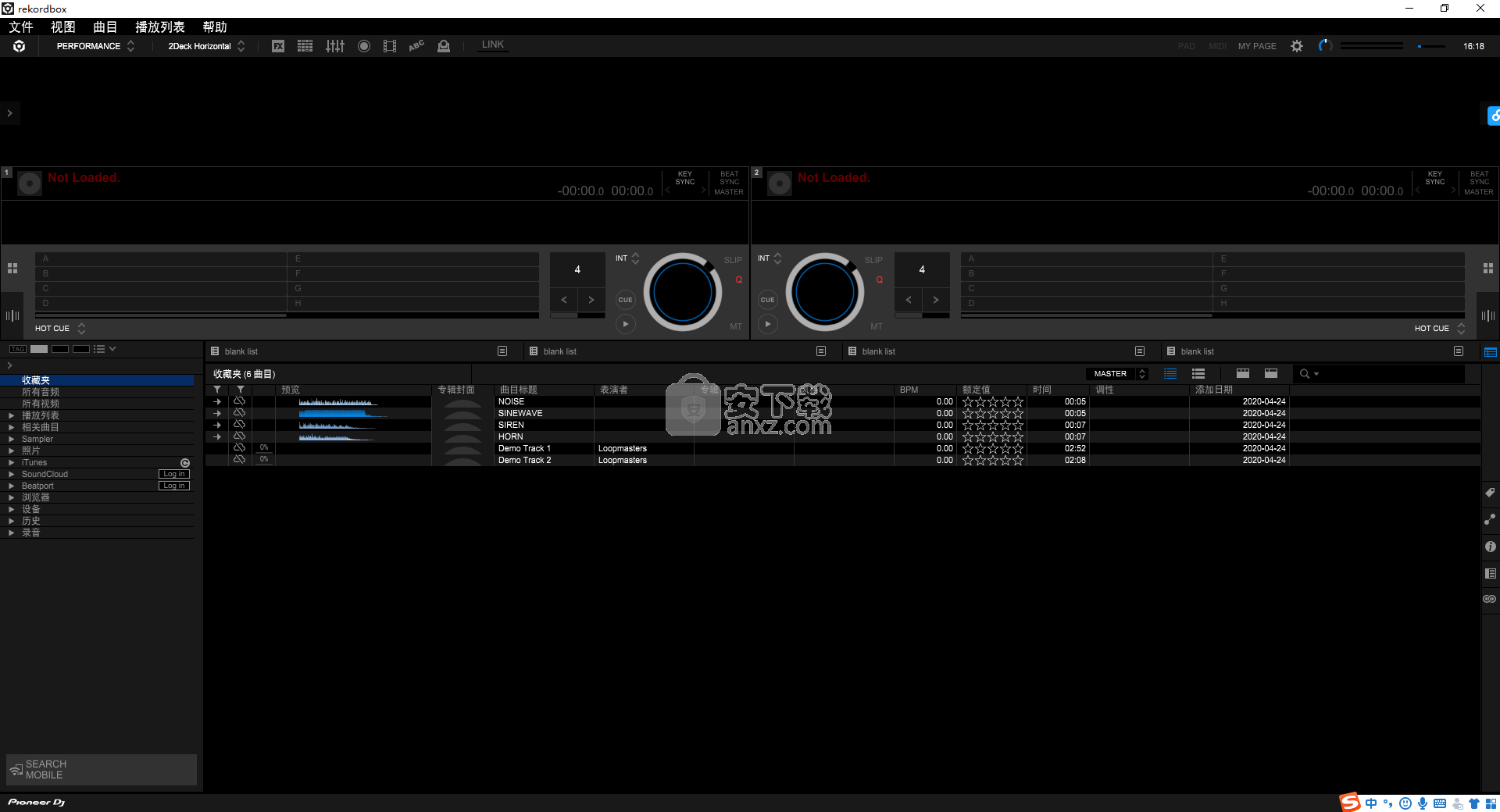Image resolution: width=1500 pixels, height=812 pixels.
Task: Open the mixer faders icon
Action: pyautogui.click(x=335, y=46)
